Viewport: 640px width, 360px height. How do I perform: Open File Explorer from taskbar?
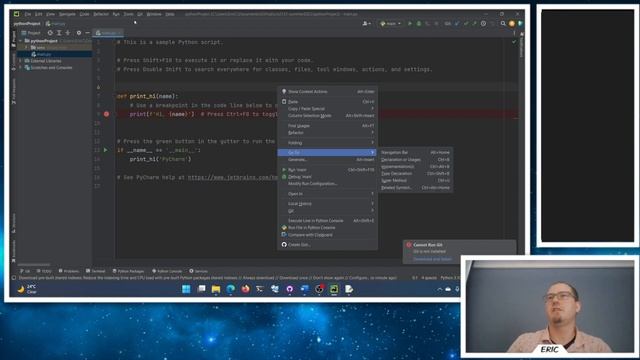216,289
